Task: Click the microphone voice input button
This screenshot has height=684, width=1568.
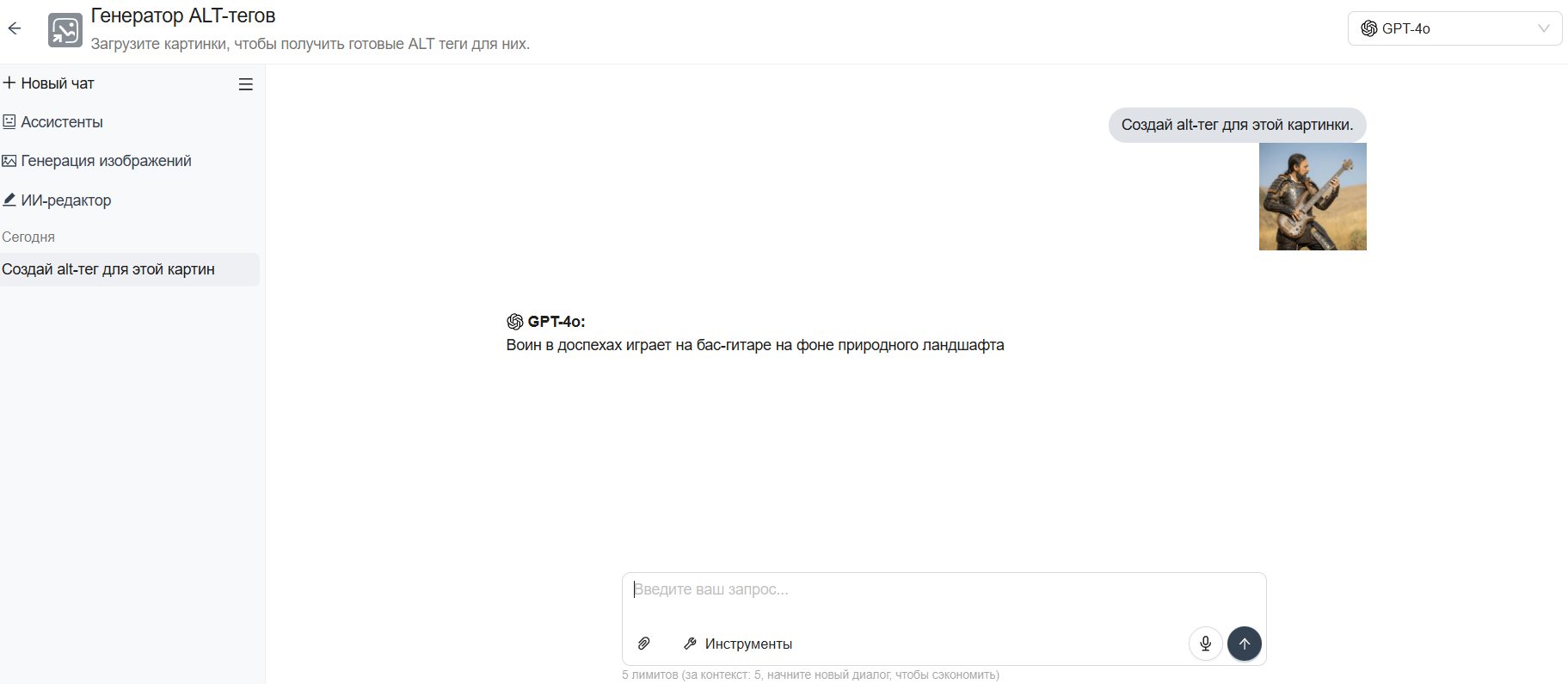Action: click(x=1206, y=644)
